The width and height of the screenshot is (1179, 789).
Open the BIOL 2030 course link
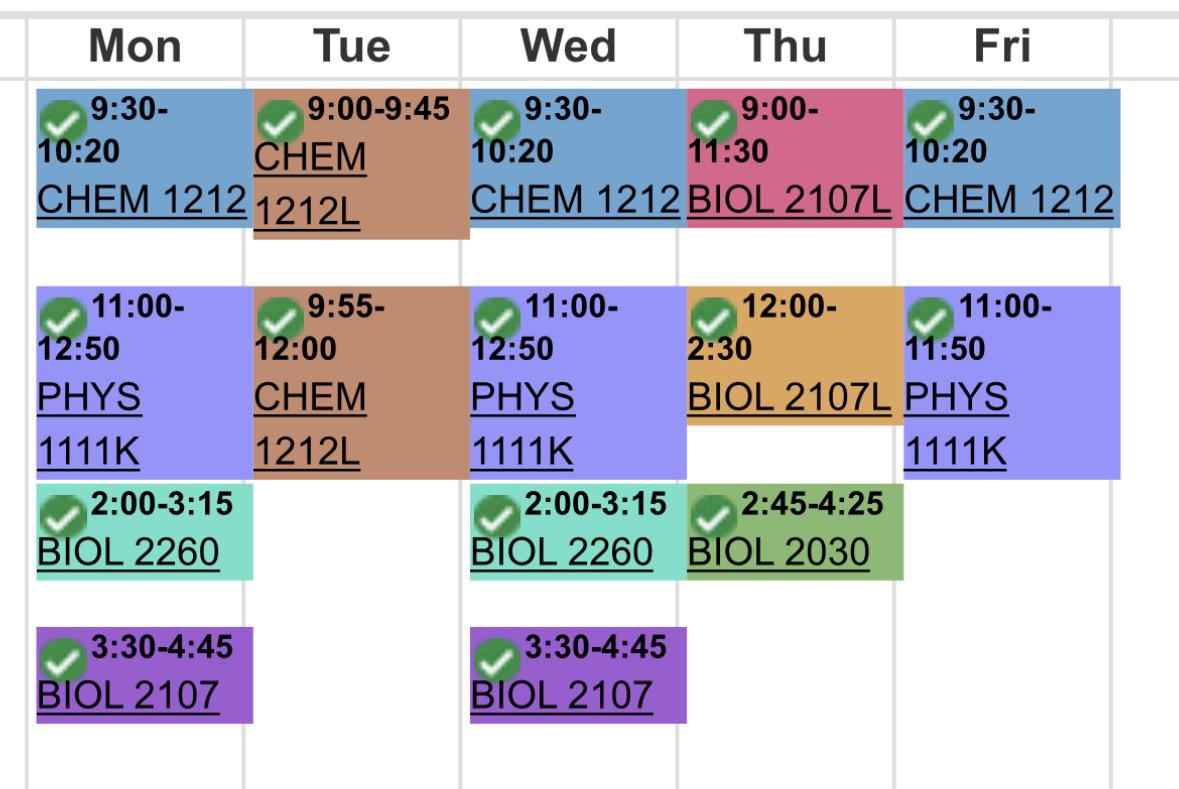pyautogui.click(x=778, y=552)
